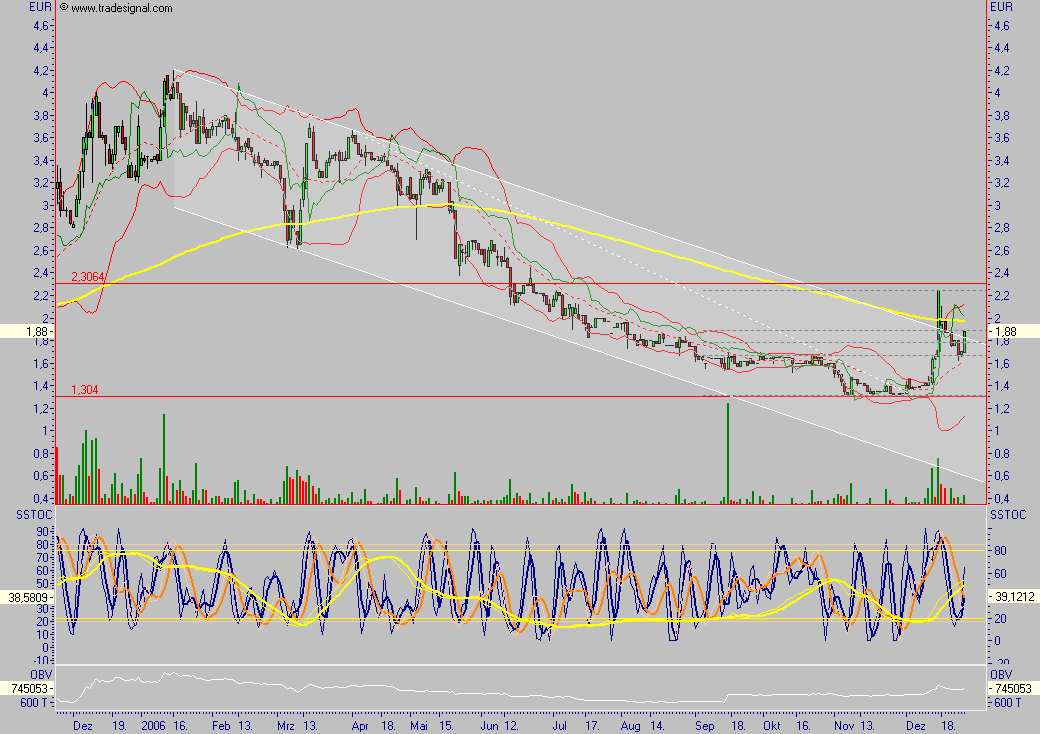The image size is (1040, 734).
Task: Select the Jul month label on time axis
Action: (559, 725)
